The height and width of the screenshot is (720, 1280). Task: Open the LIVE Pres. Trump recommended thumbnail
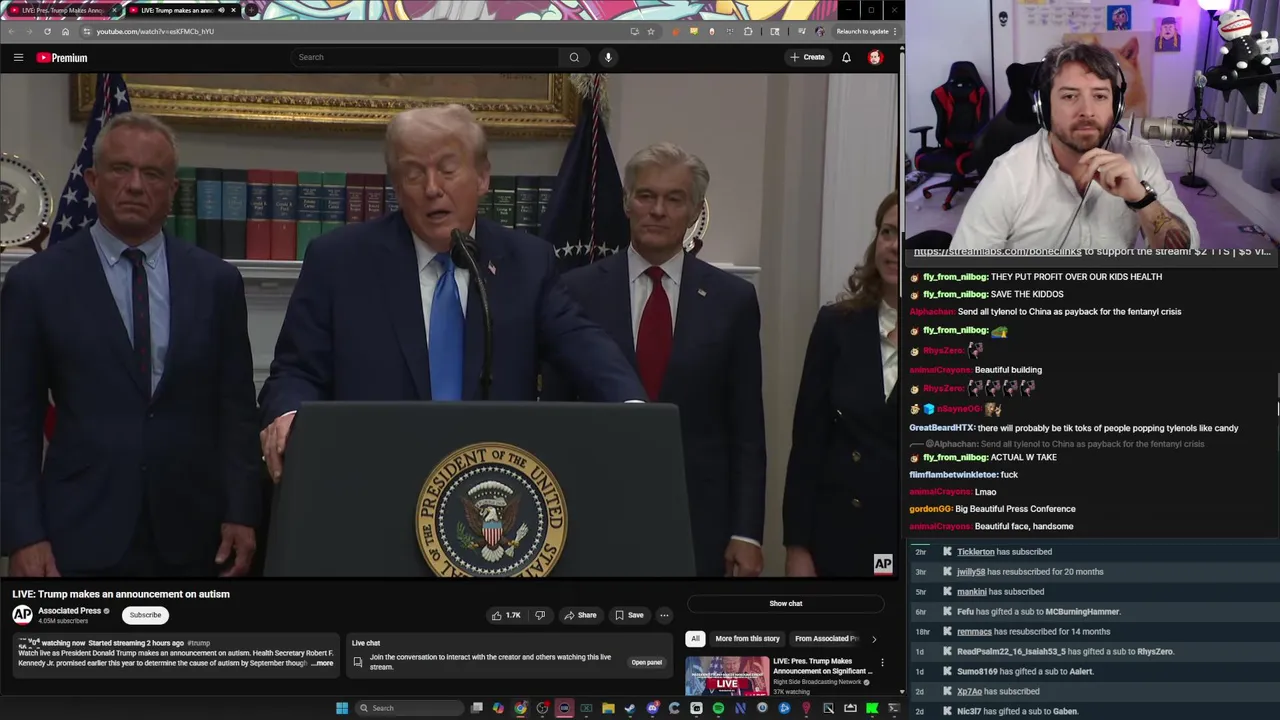(x=727, y=676)
